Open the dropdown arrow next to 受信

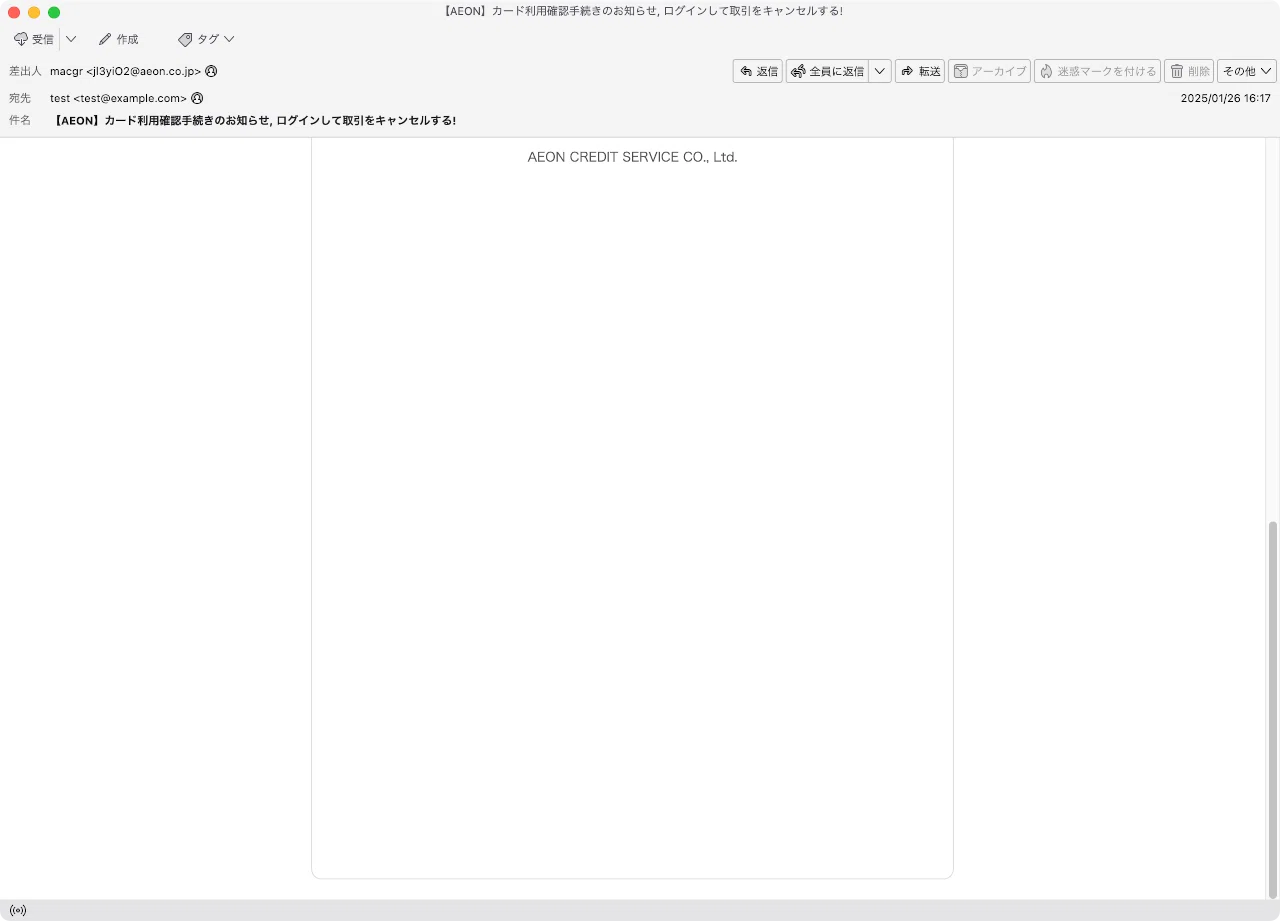pos(71,39)
